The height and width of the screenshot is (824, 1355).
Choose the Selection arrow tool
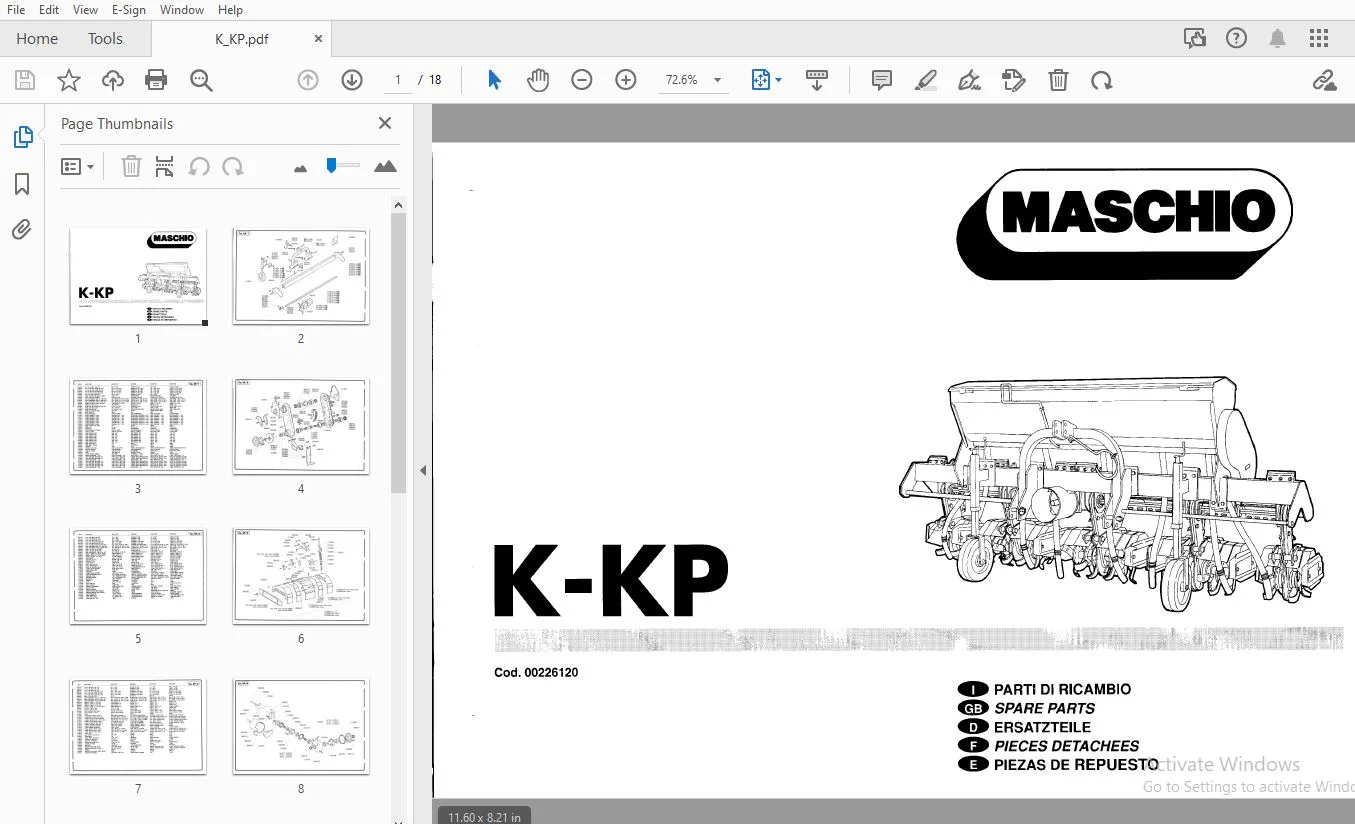[494, 80]
